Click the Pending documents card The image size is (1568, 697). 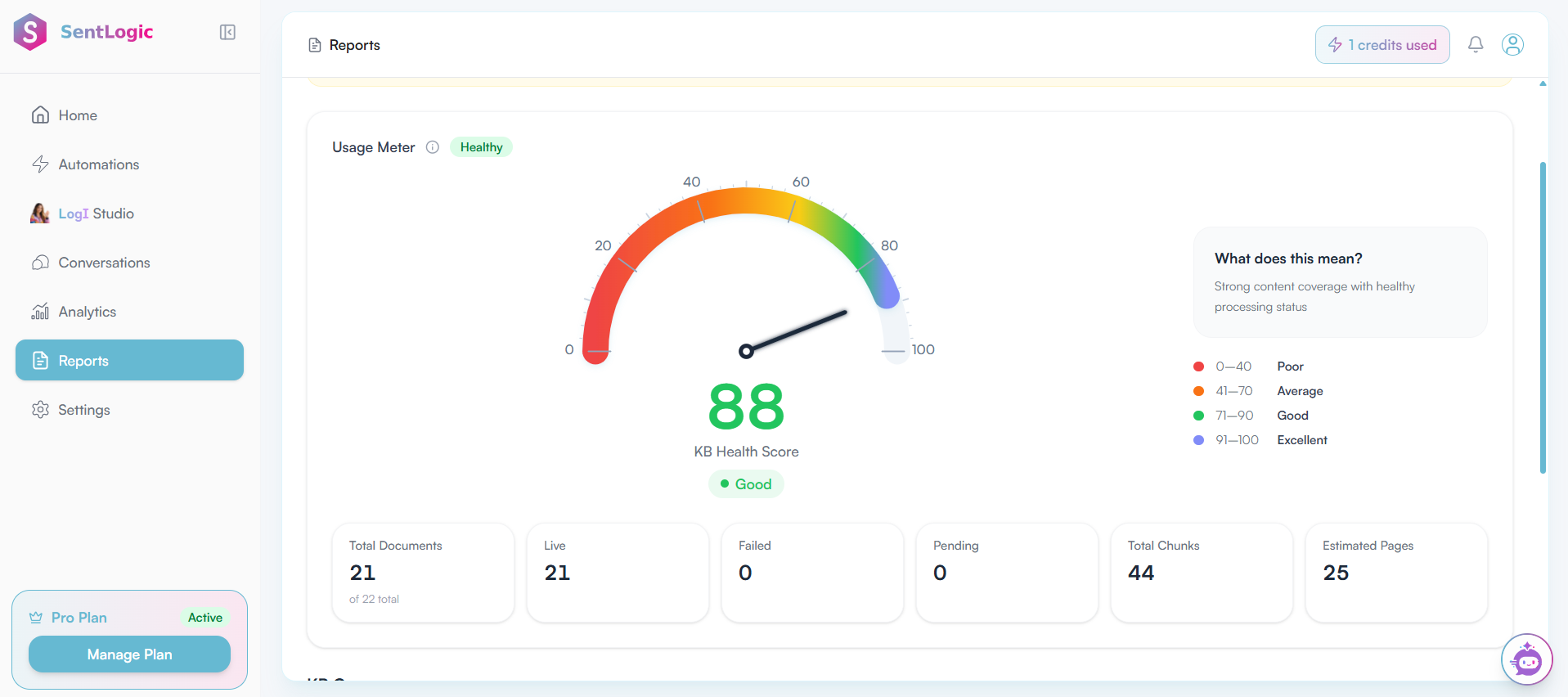[1007, 573]
